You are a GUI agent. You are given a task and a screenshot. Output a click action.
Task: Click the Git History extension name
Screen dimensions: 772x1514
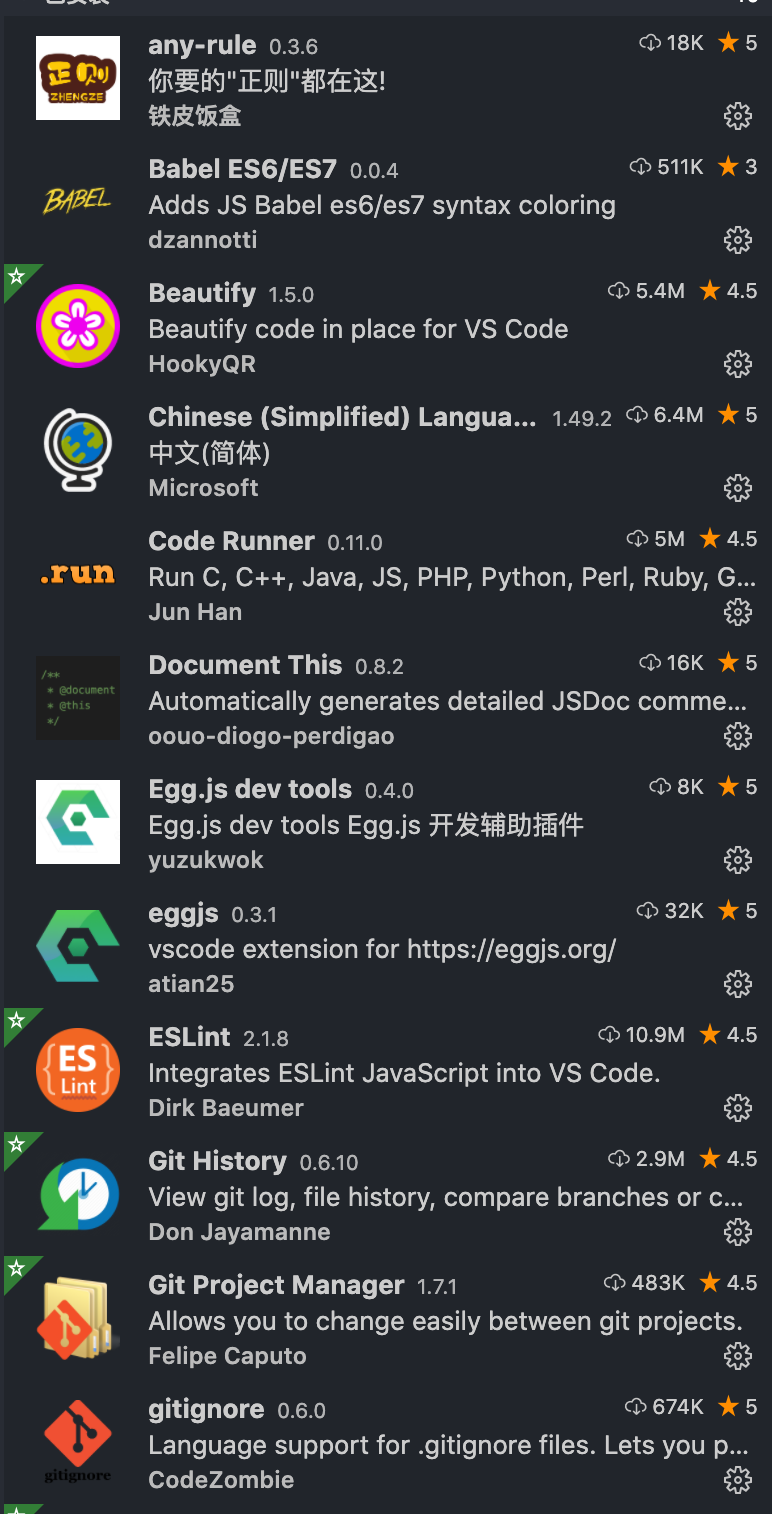coord(217,1161)
